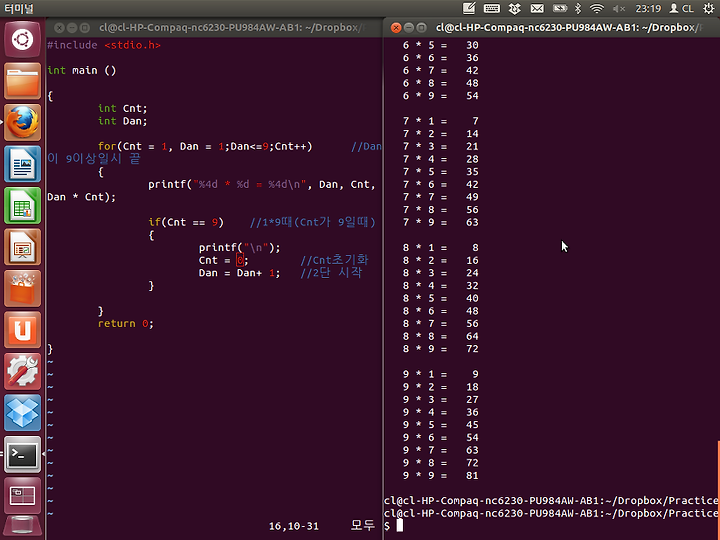Screen dimensions: 720x540
Task: Click output line '9 * 9 = 81'
Action: click(x=440, y=476)
